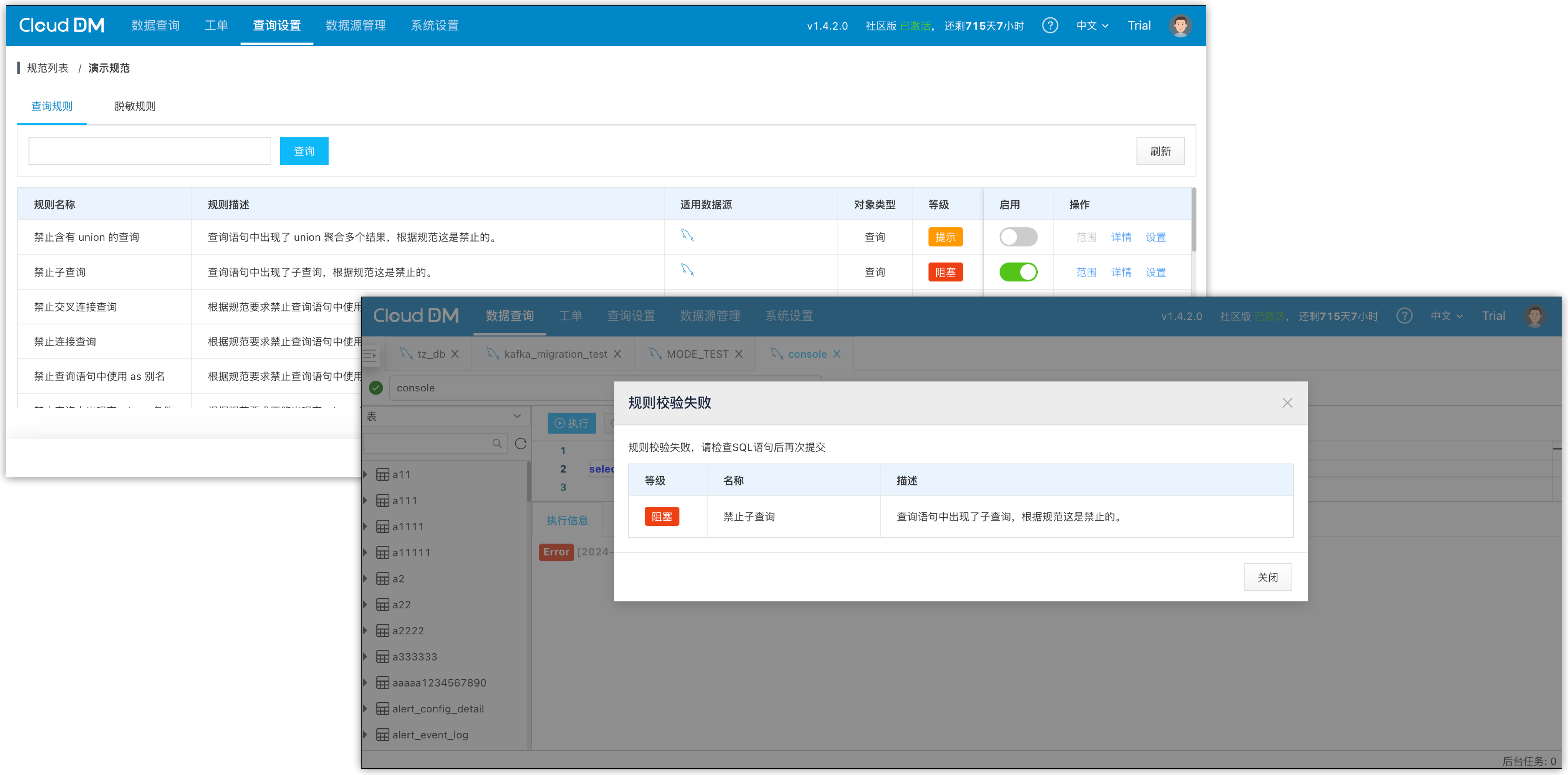Expand the alert_config_detail table node
The image size is (1568, 775).
(x=365, y=709)
